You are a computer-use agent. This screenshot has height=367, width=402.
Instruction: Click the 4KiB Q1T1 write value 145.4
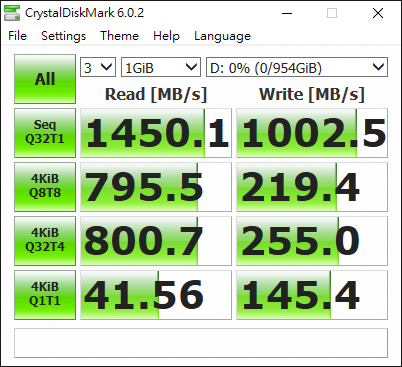click(312, 295)
